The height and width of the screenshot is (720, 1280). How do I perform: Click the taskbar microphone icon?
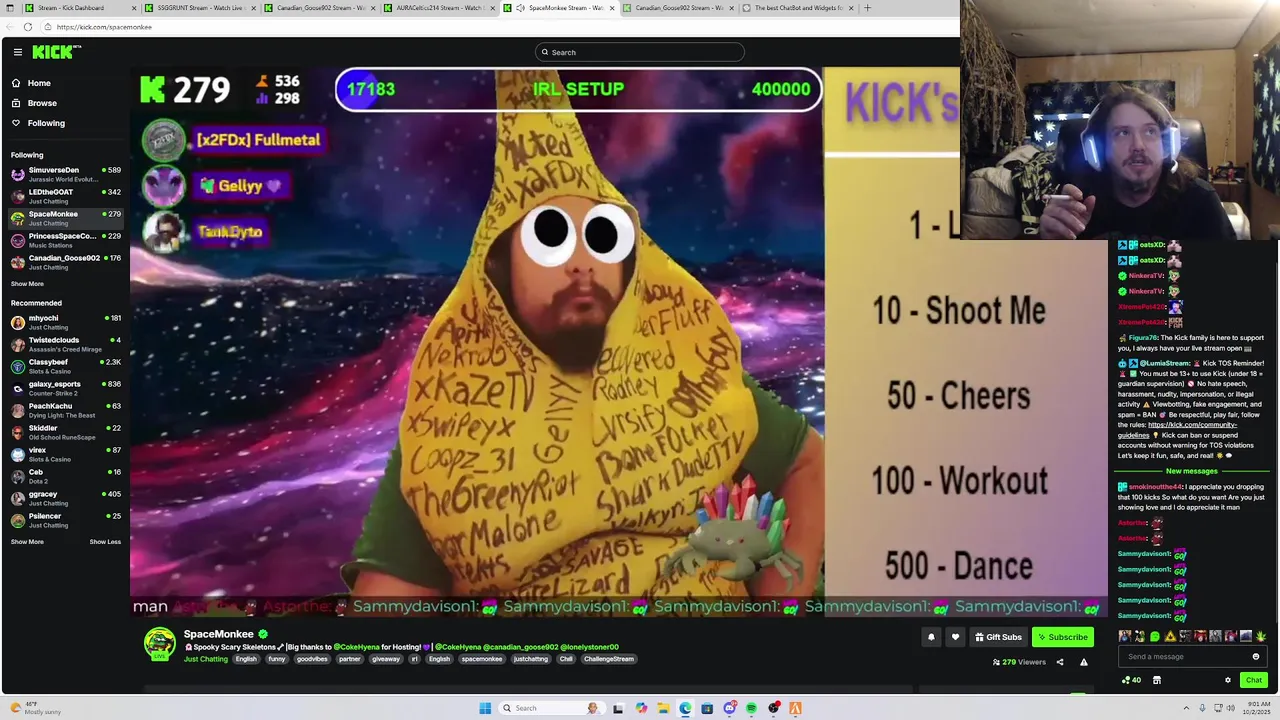(x=1202, y=708)
